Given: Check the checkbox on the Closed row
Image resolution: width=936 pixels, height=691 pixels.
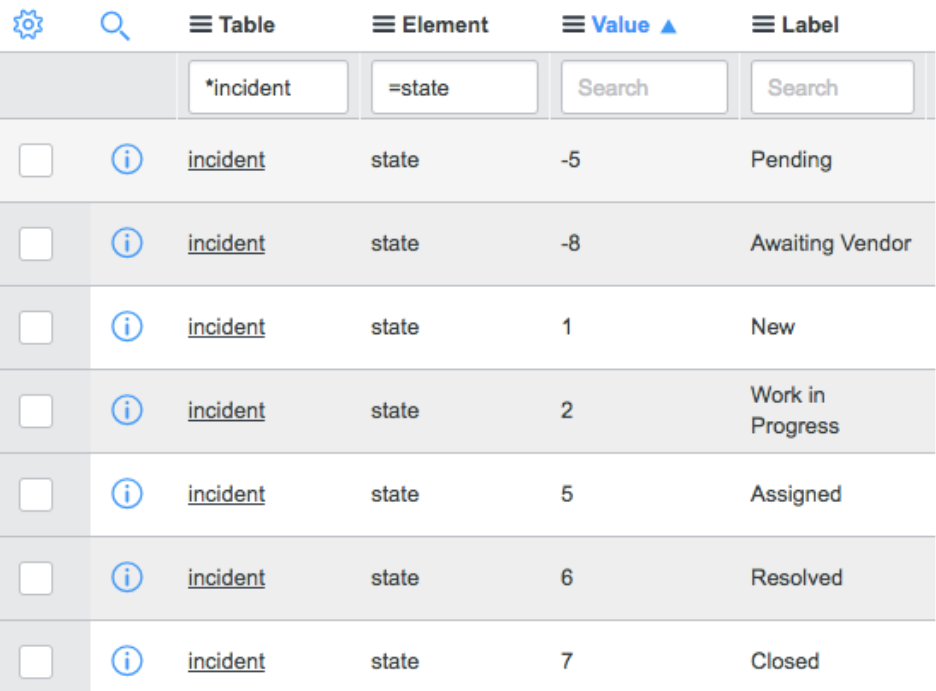Looking at the screenshot, I should pyautogui.click(x=35, y=661).
